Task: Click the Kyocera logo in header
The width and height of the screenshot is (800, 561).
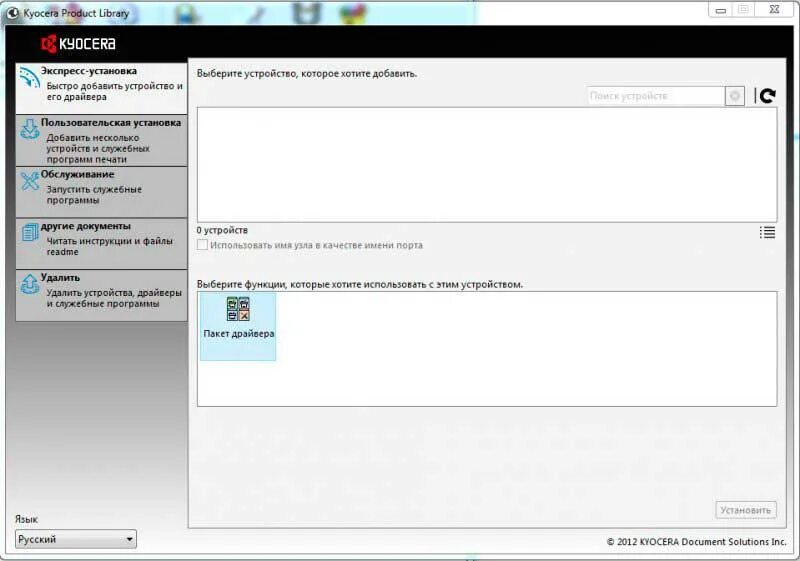Action: pyautogui.click(x=78, y=44)
